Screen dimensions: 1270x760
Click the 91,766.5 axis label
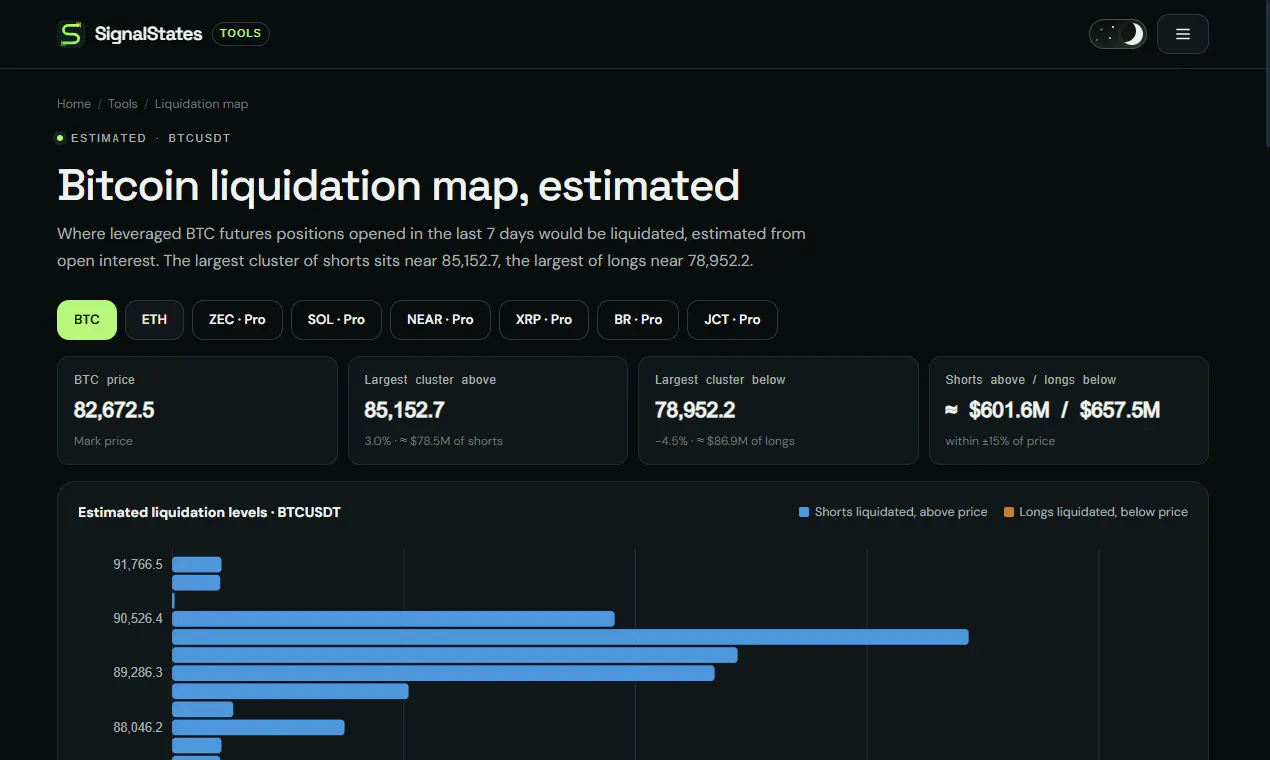point(138,565)
